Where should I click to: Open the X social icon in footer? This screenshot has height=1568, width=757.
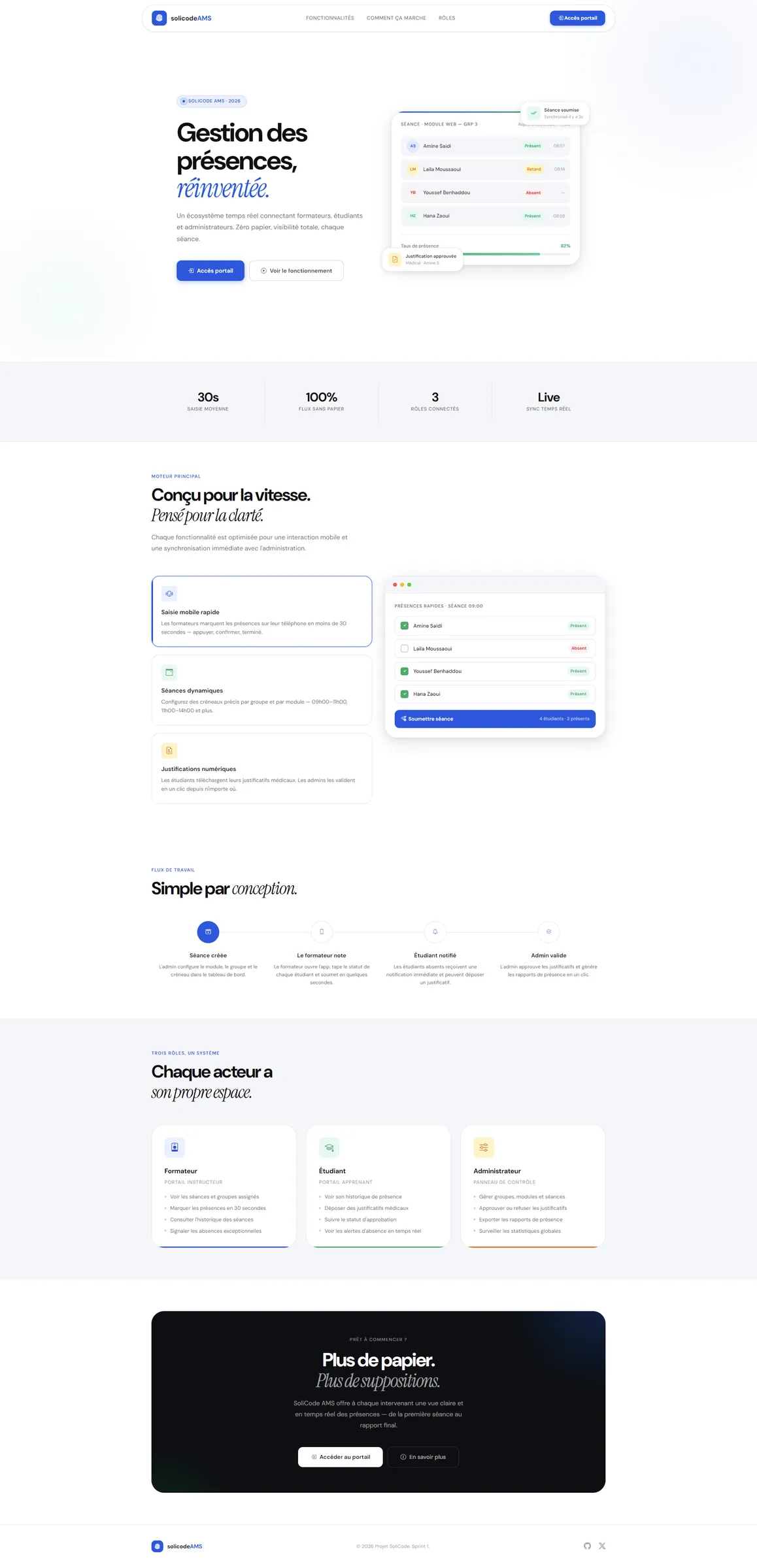[602, 1546]
